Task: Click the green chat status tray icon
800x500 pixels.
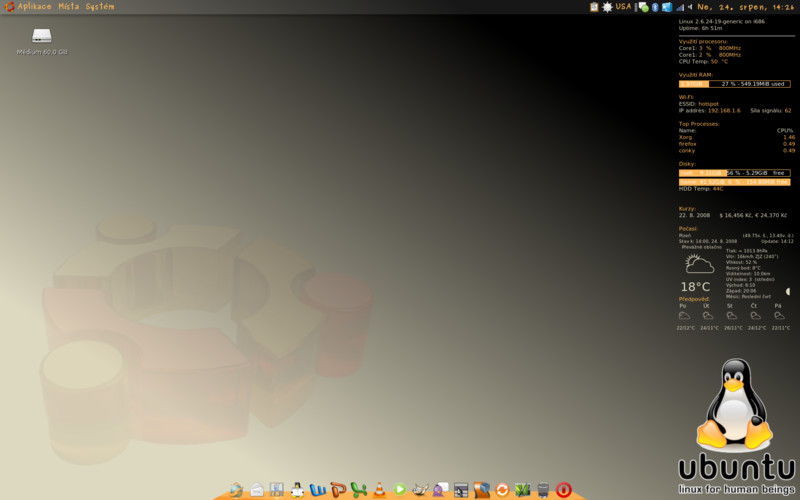Action: [x=644, y=7]
